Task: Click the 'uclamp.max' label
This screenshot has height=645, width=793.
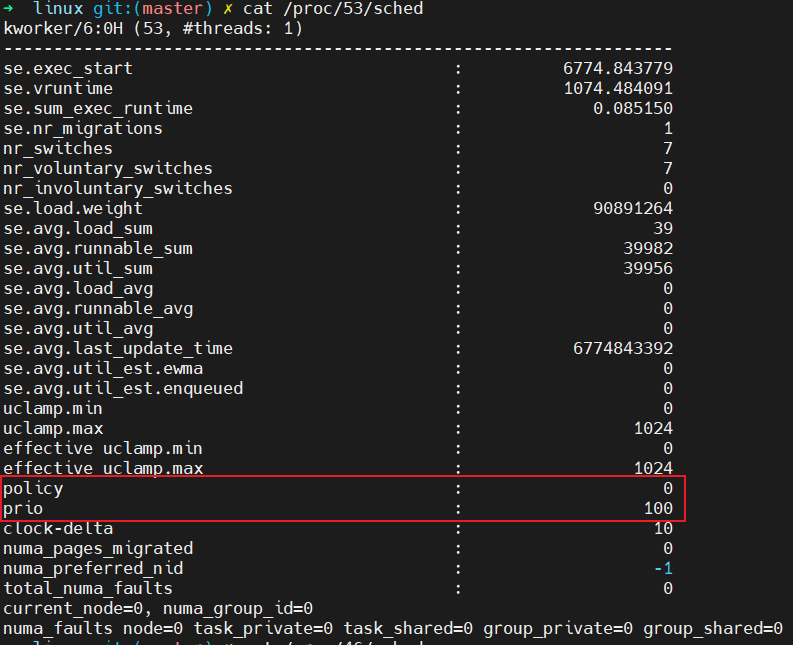Action: [53, 429]
